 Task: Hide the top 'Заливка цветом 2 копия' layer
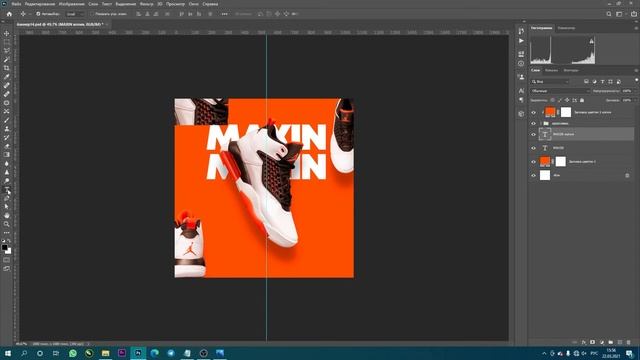click(x=533, y=112)
